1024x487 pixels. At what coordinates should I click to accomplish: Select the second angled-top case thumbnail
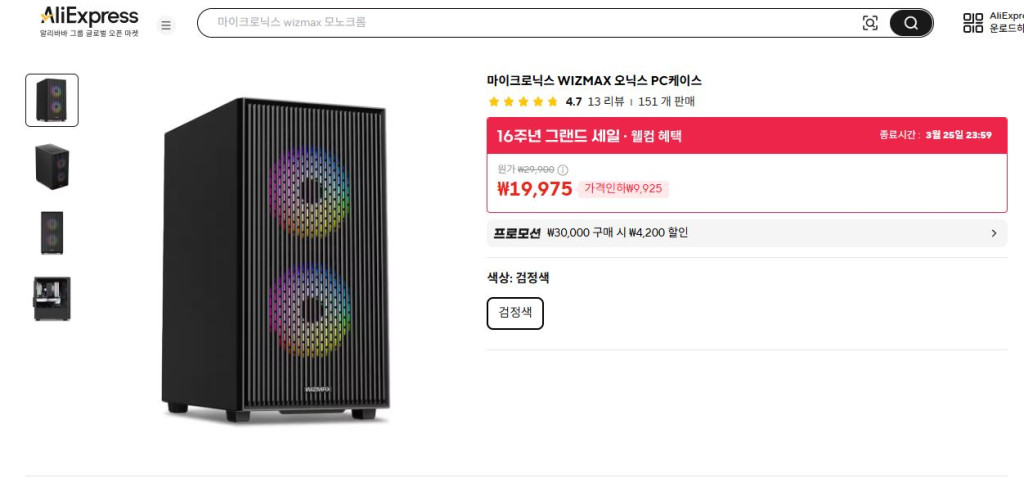coord(52,166)
